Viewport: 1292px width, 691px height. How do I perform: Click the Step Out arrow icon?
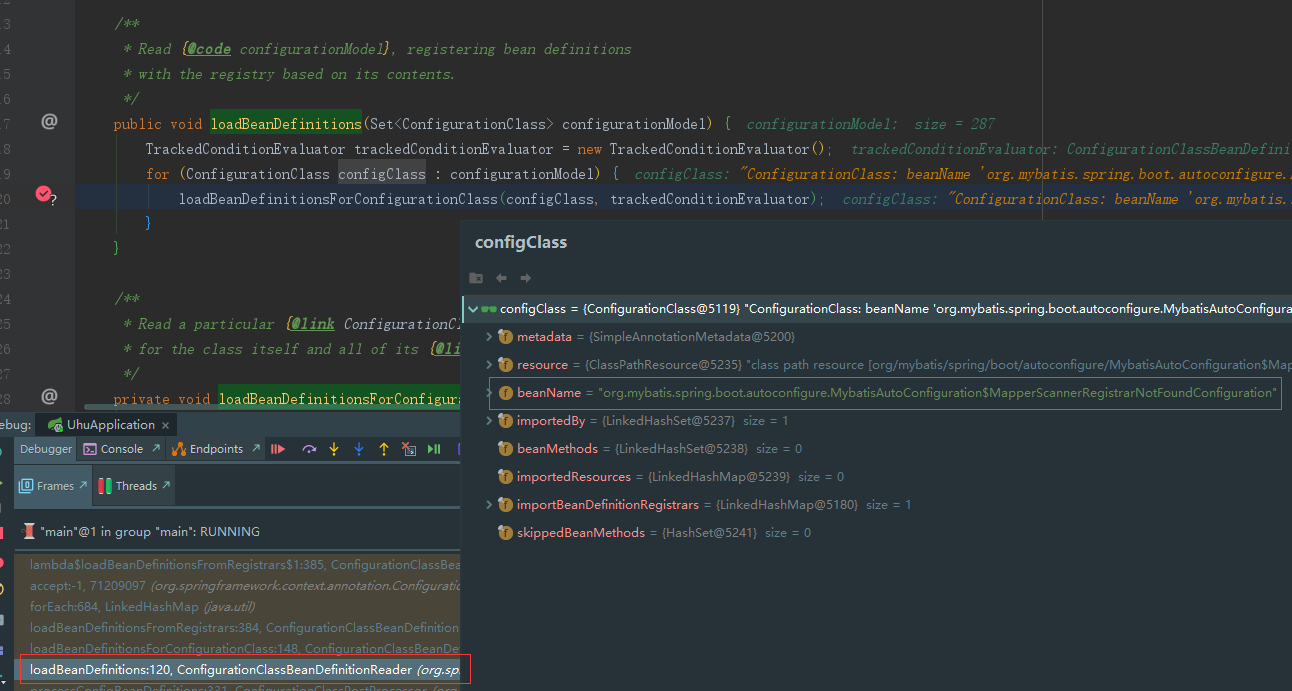[x=383, y=449]
